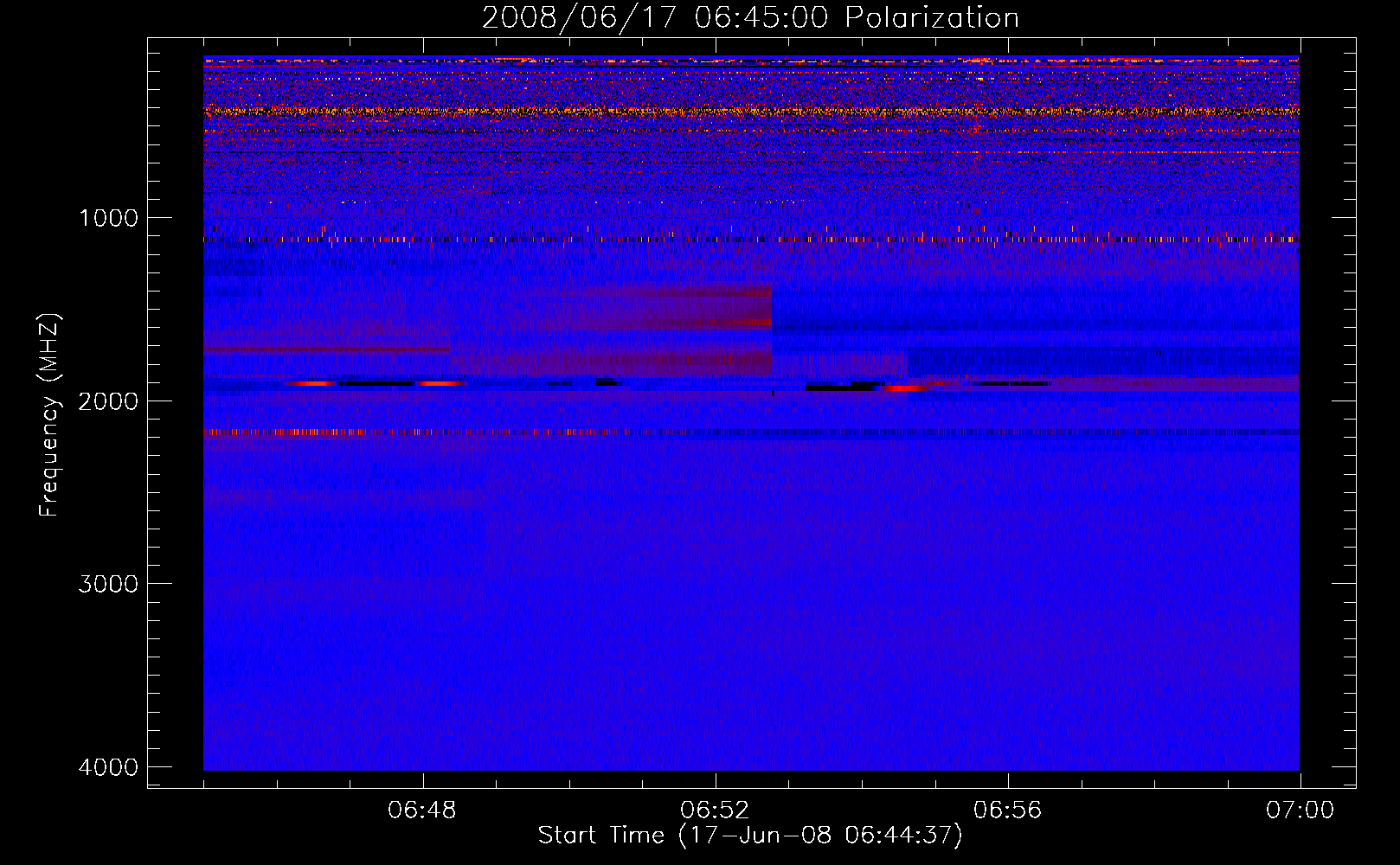Click the 06:48 time tick label
This screenshot has height=865, width=1400.
(x=422, y=811)
